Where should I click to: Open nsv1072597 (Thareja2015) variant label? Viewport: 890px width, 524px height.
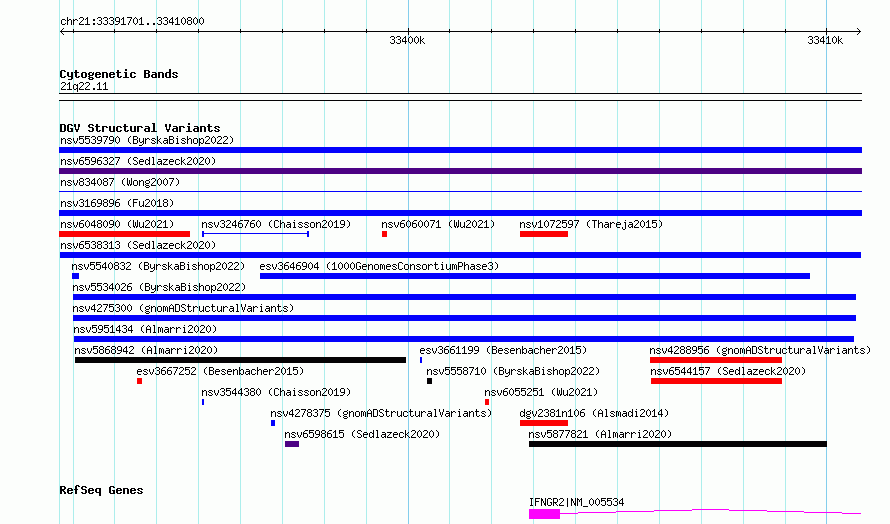[591, 224]
